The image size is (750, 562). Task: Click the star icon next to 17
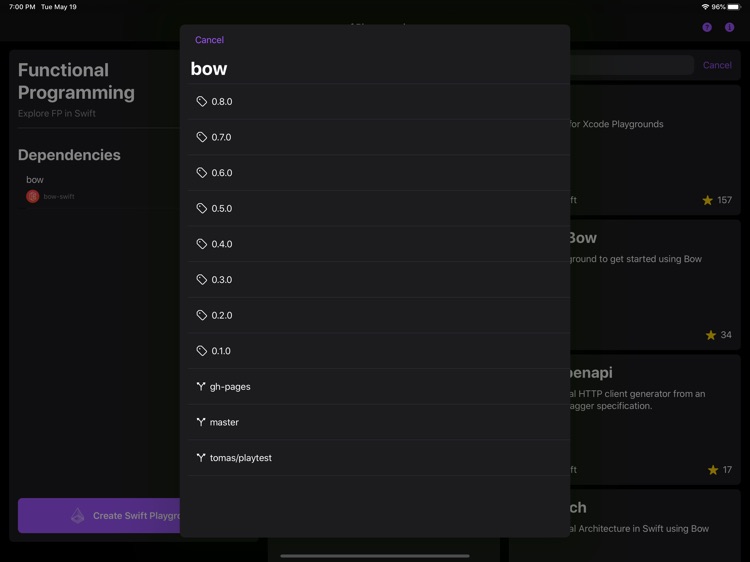(713, 470)
